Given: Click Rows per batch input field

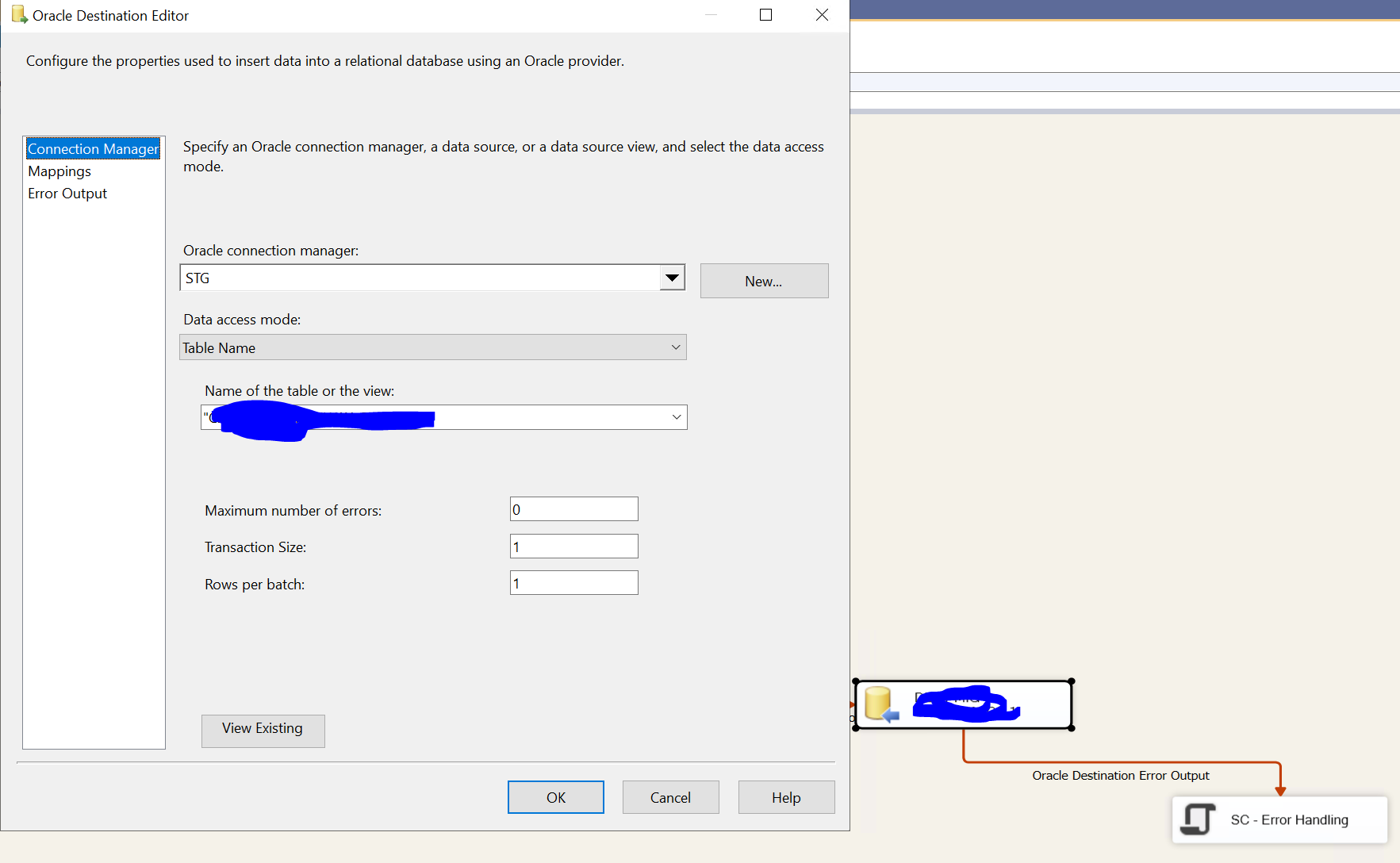Looking at the screenshot, I should coord(574,583).
